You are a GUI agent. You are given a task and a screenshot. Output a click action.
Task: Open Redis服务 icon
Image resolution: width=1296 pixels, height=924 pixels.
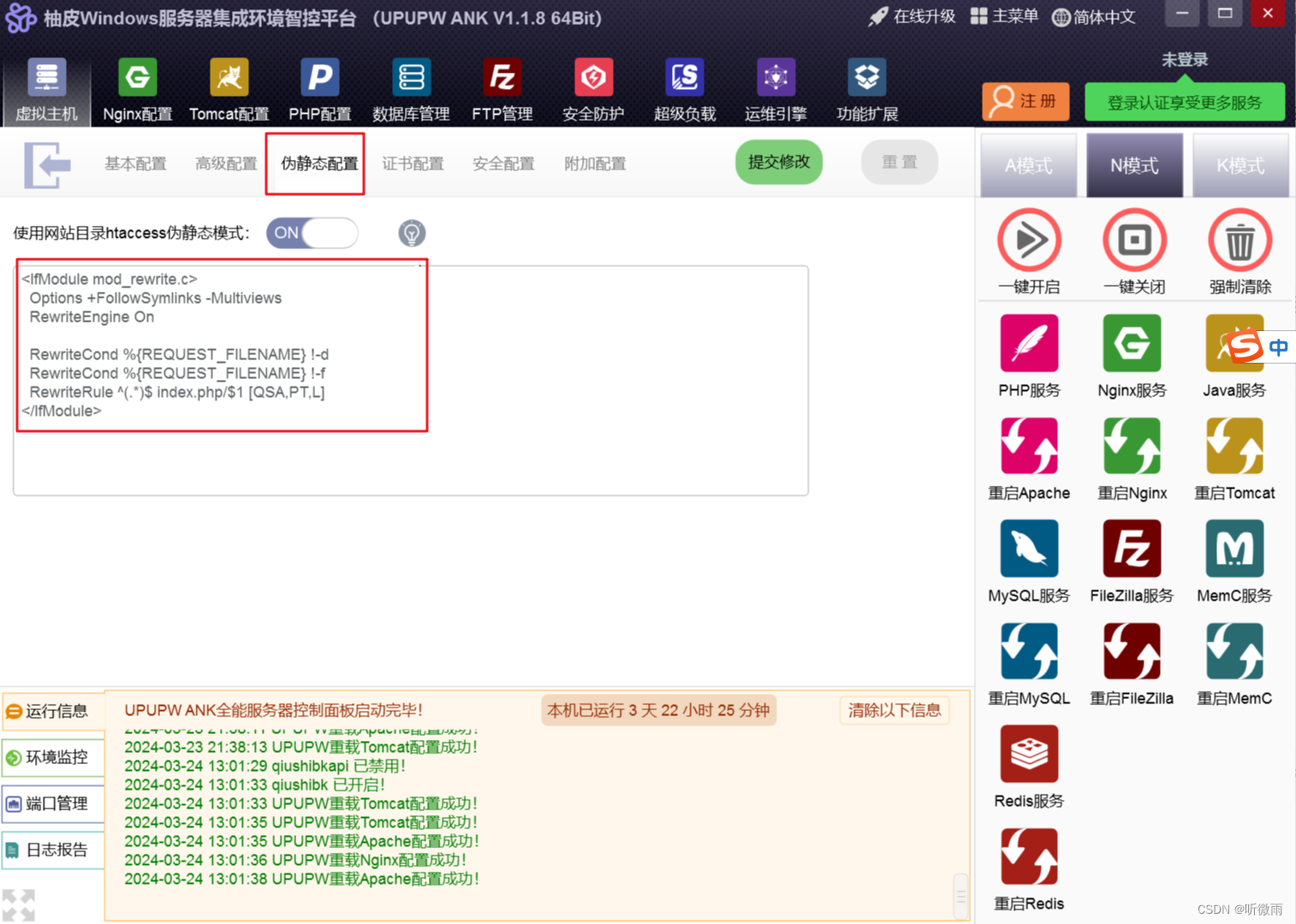click(x=1029, y=754)
